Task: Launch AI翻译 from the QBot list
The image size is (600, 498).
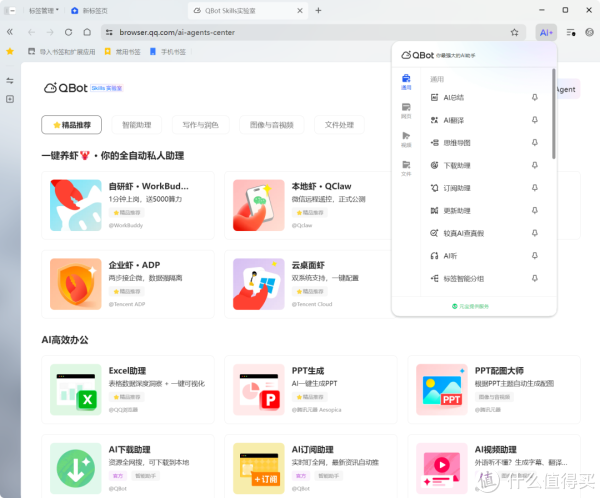Action: tap(453, 120)
